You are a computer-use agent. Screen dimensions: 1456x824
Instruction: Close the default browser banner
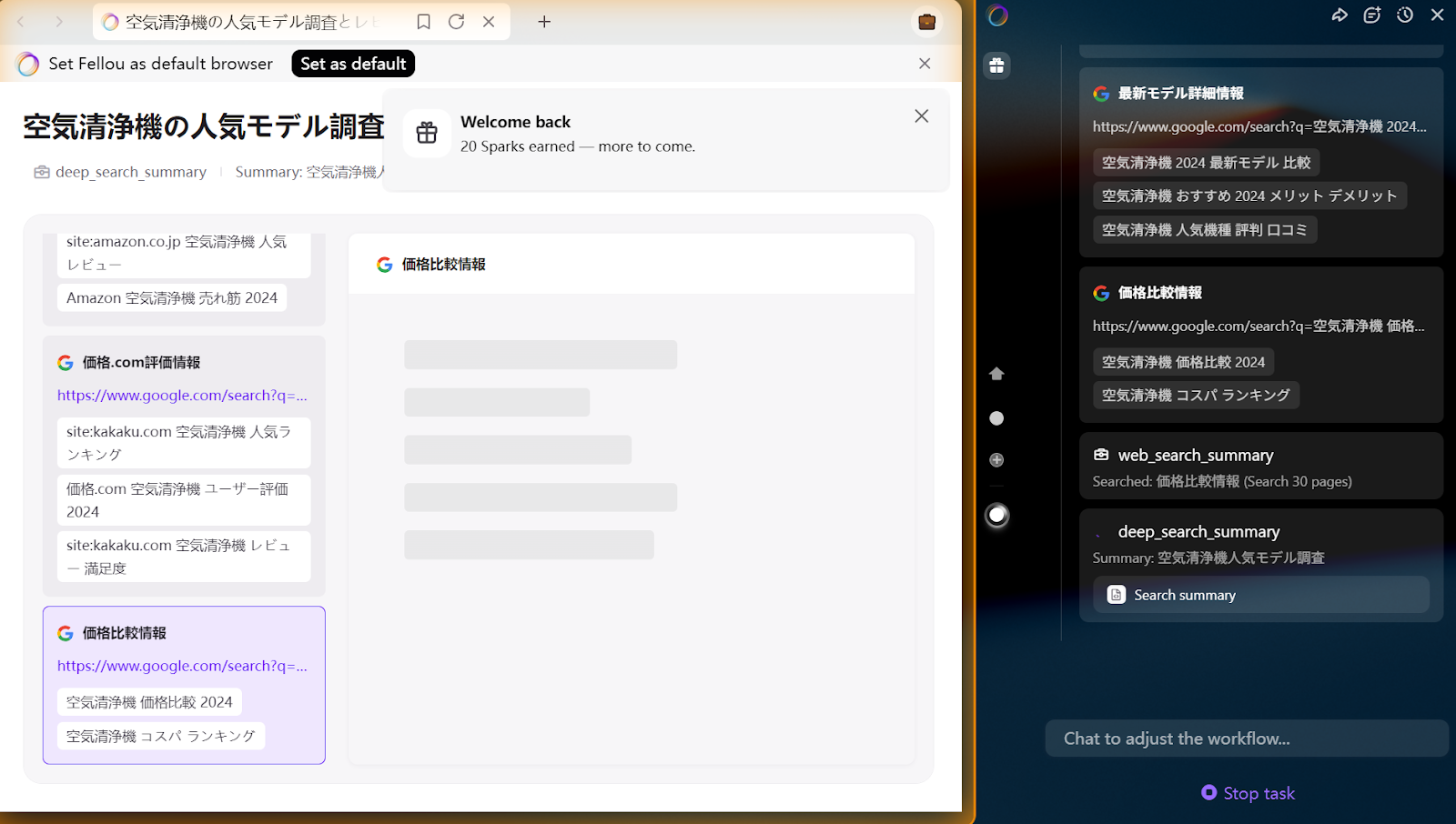[x=924, y=64]
